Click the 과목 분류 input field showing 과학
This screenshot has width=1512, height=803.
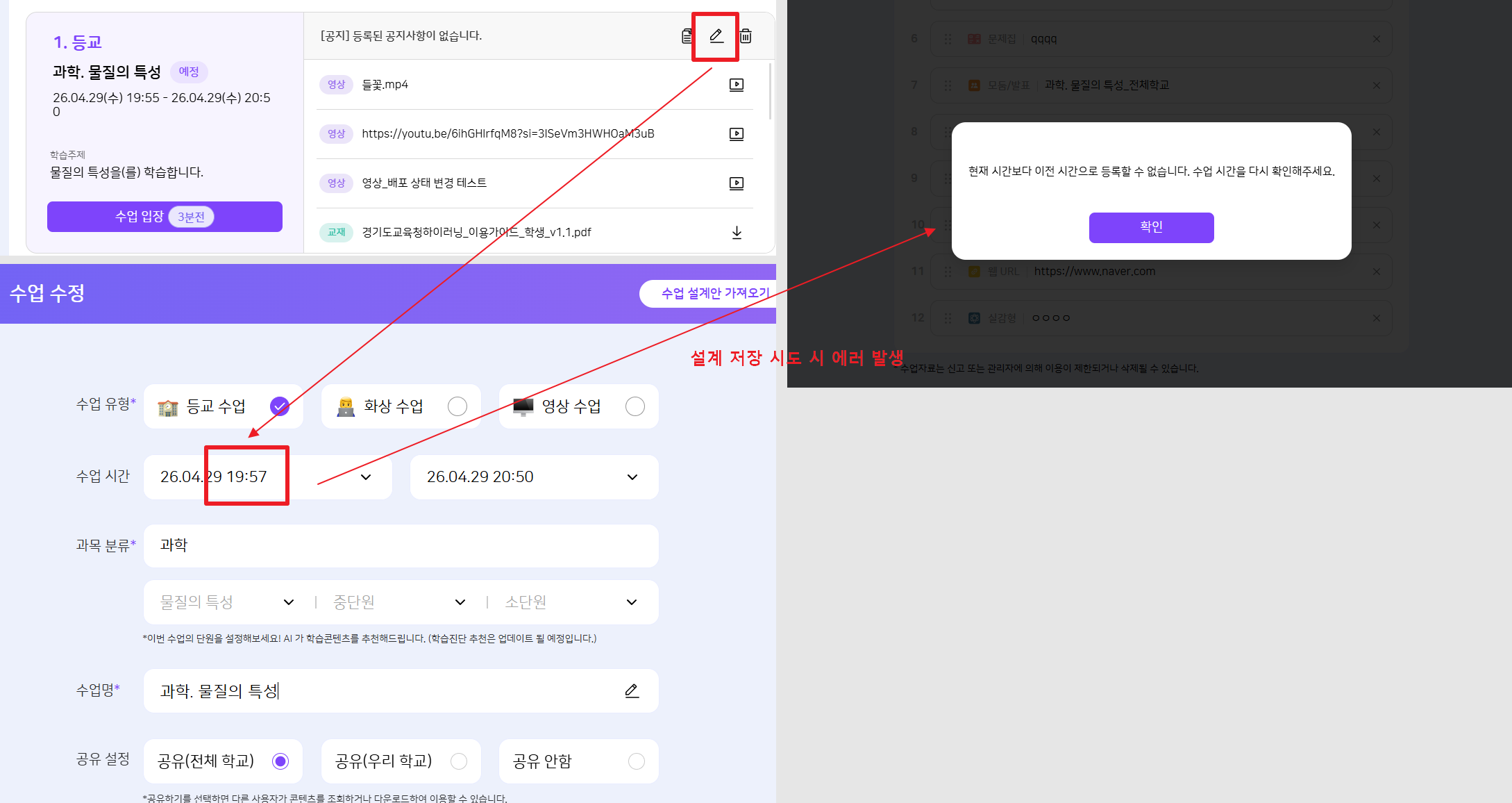(401, 546)
